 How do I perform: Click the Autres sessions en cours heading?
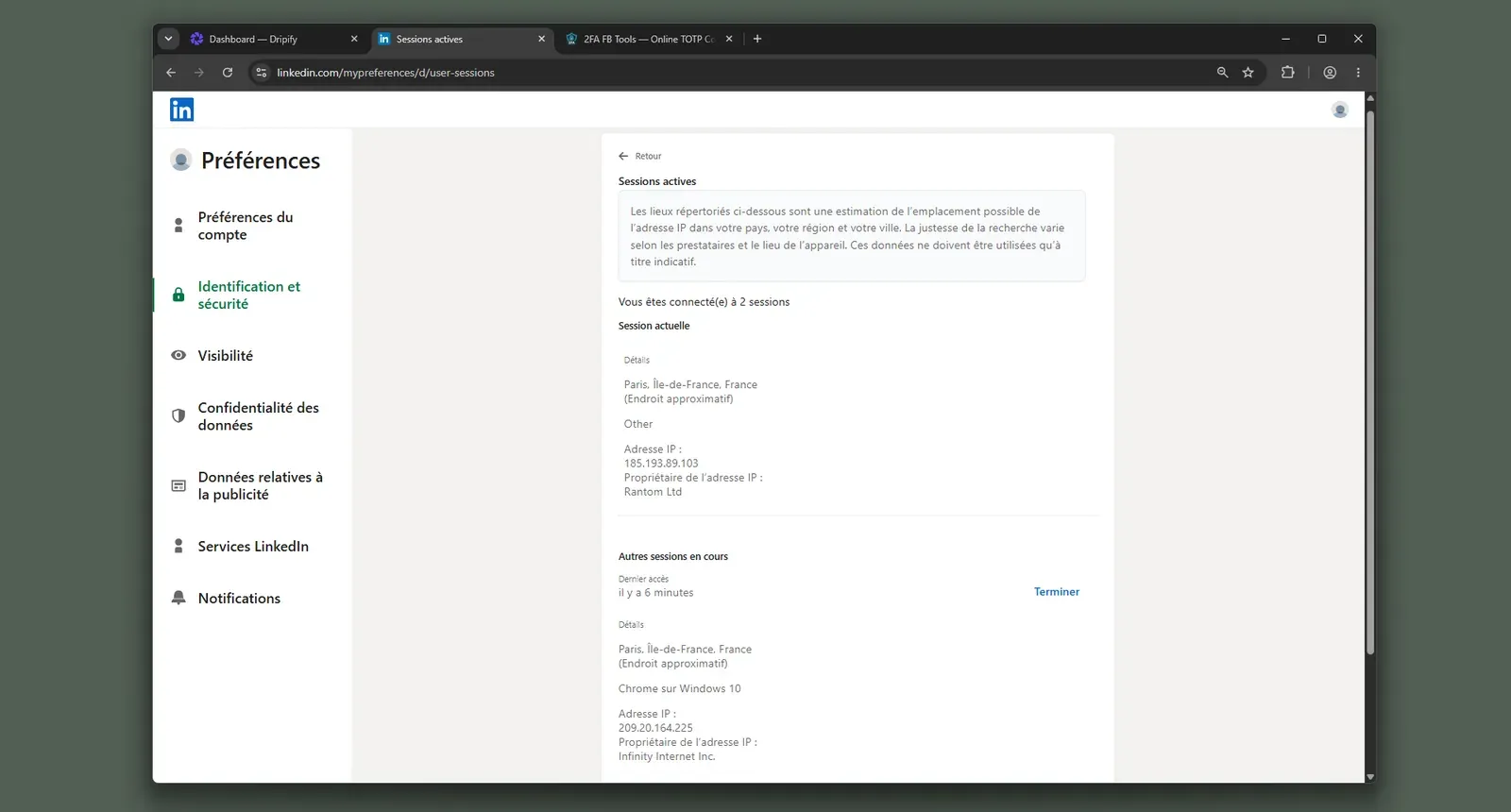click(672, 556)
